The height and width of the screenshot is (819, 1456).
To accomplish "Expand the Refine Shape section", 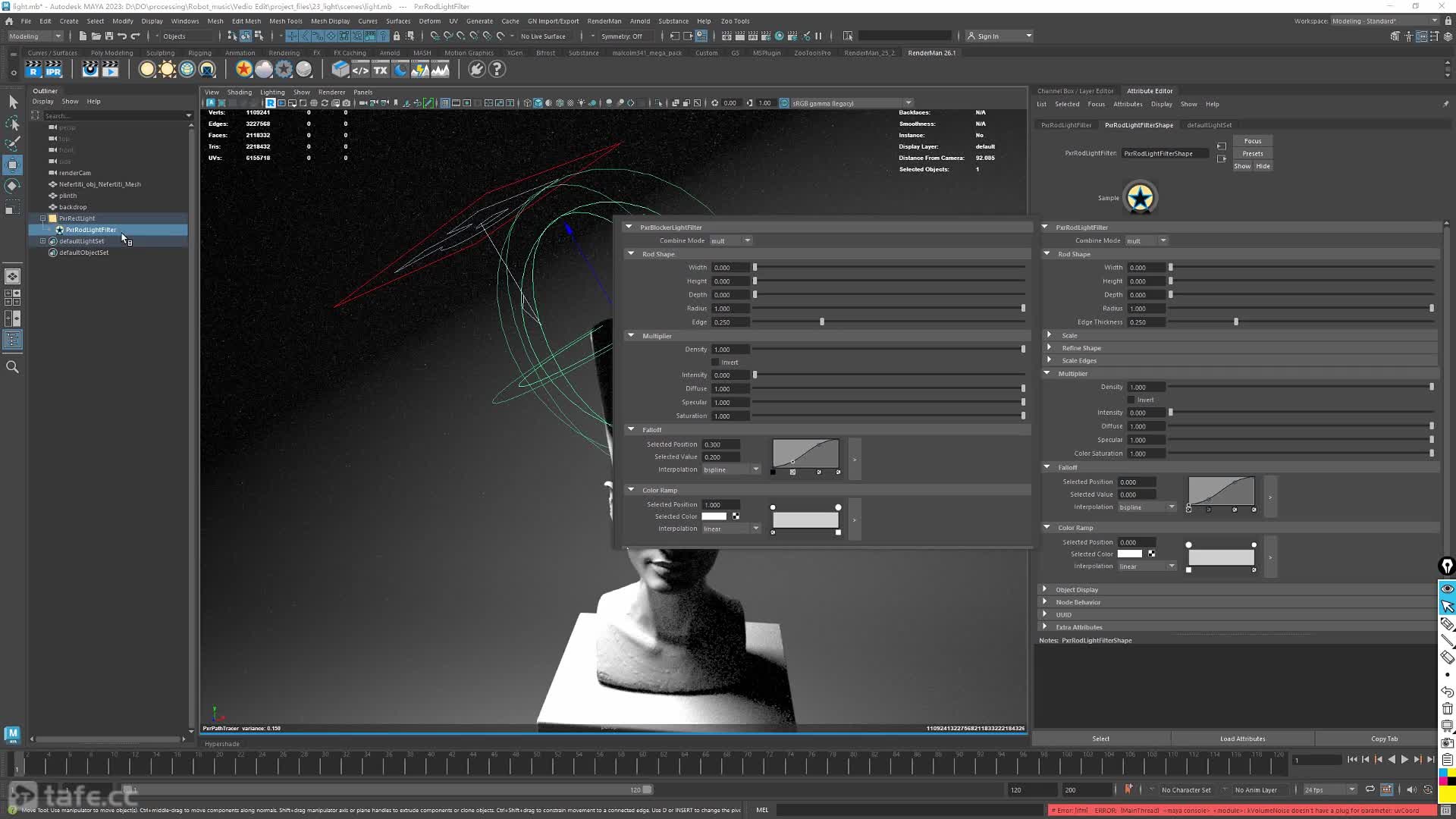I will [1050, 348].
